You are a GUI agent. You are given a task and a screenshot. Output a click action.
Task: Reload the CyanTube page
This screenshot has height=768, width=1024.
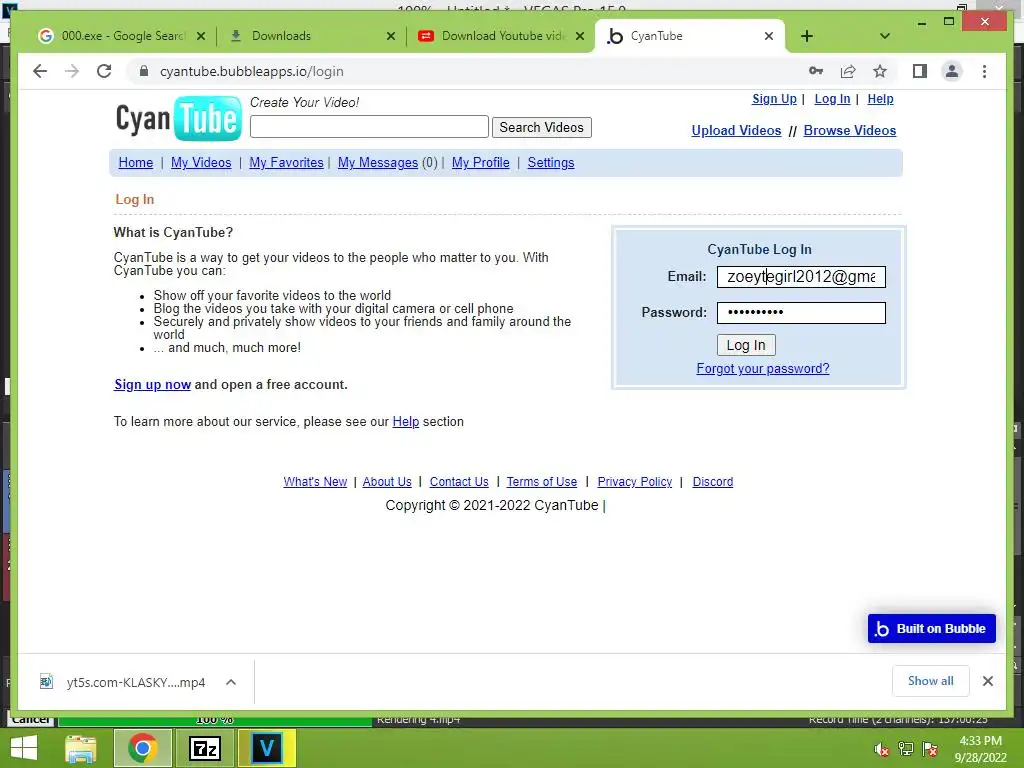pos(104,71)
